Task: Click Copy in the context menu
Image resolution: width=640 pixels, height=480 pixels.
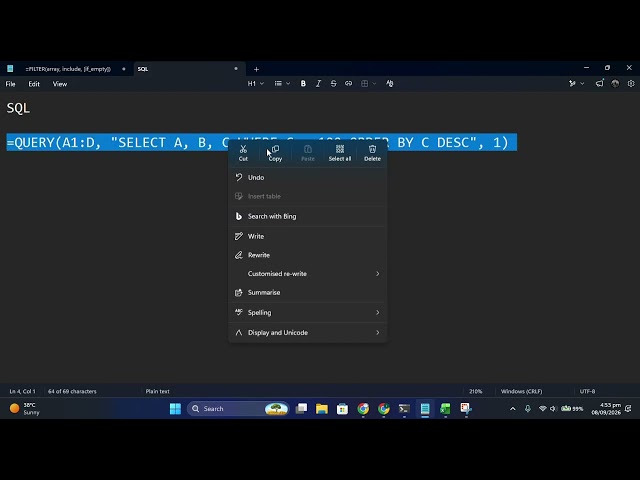Action: click(275, 153)
